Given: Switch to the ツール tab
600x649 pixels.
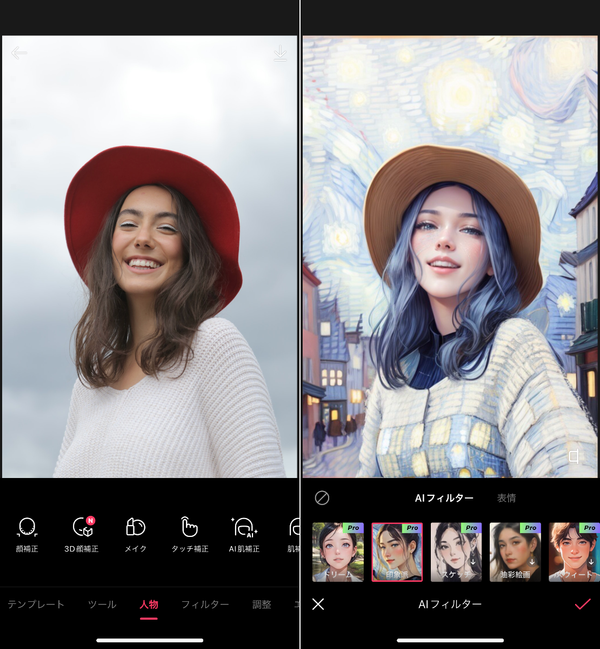Looking at the screenshot, I should [x=102, y=604].
